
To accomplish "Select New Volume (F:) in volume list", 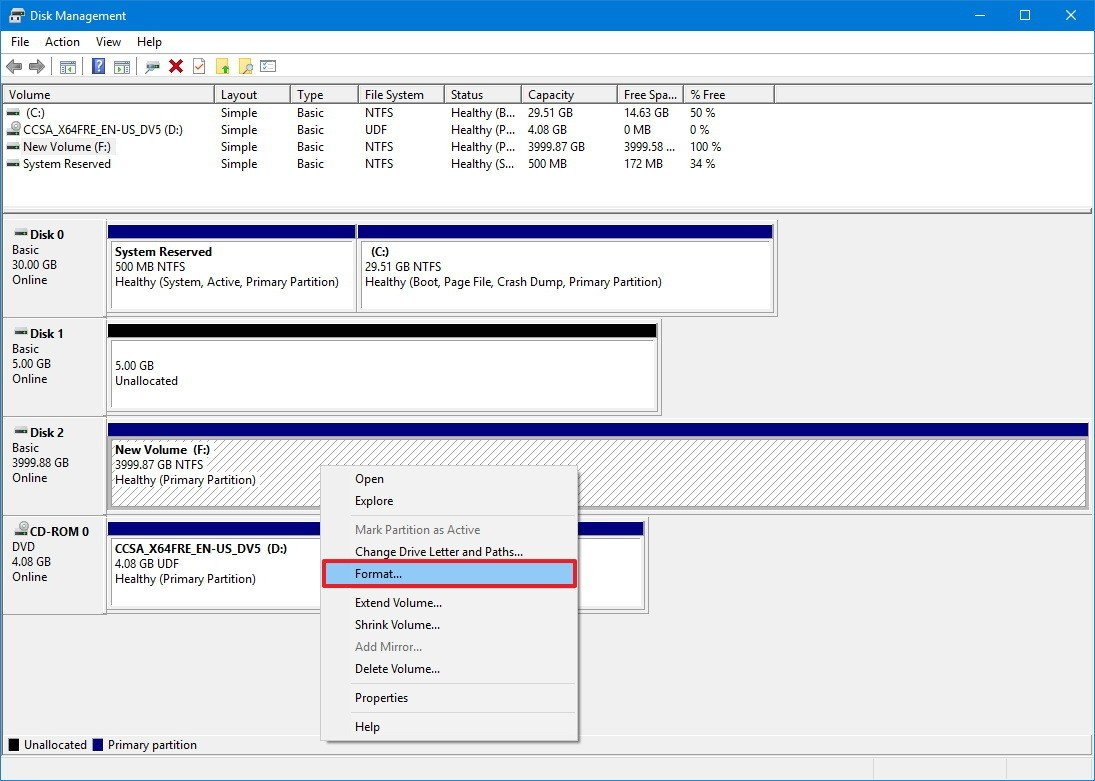I will (66, 147).
